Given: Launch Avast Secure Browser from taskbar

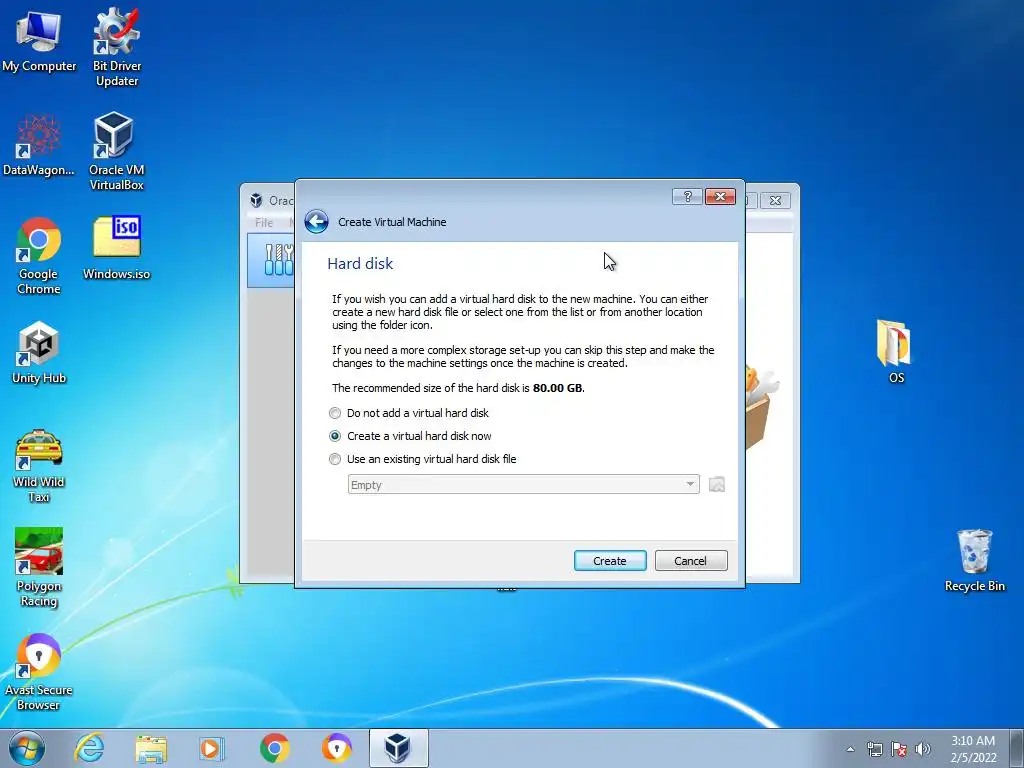Looking at the screenshot, I should [x=336, y=748].
